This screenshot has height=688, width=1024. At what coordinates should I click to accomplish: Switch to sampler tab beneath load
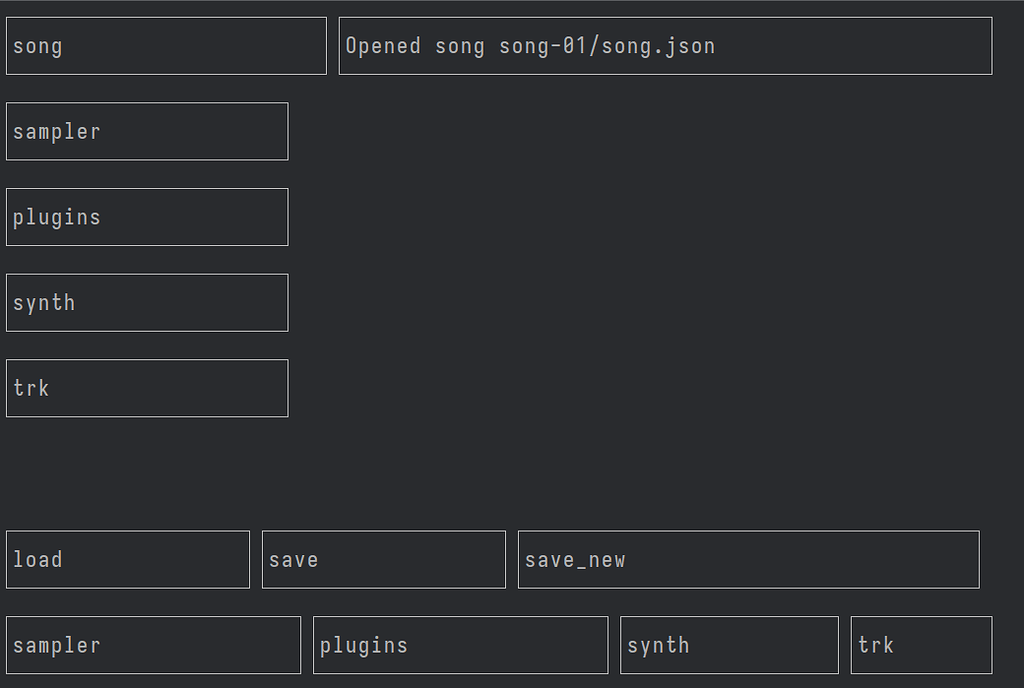pyautogui.click(x=153, y=645)
